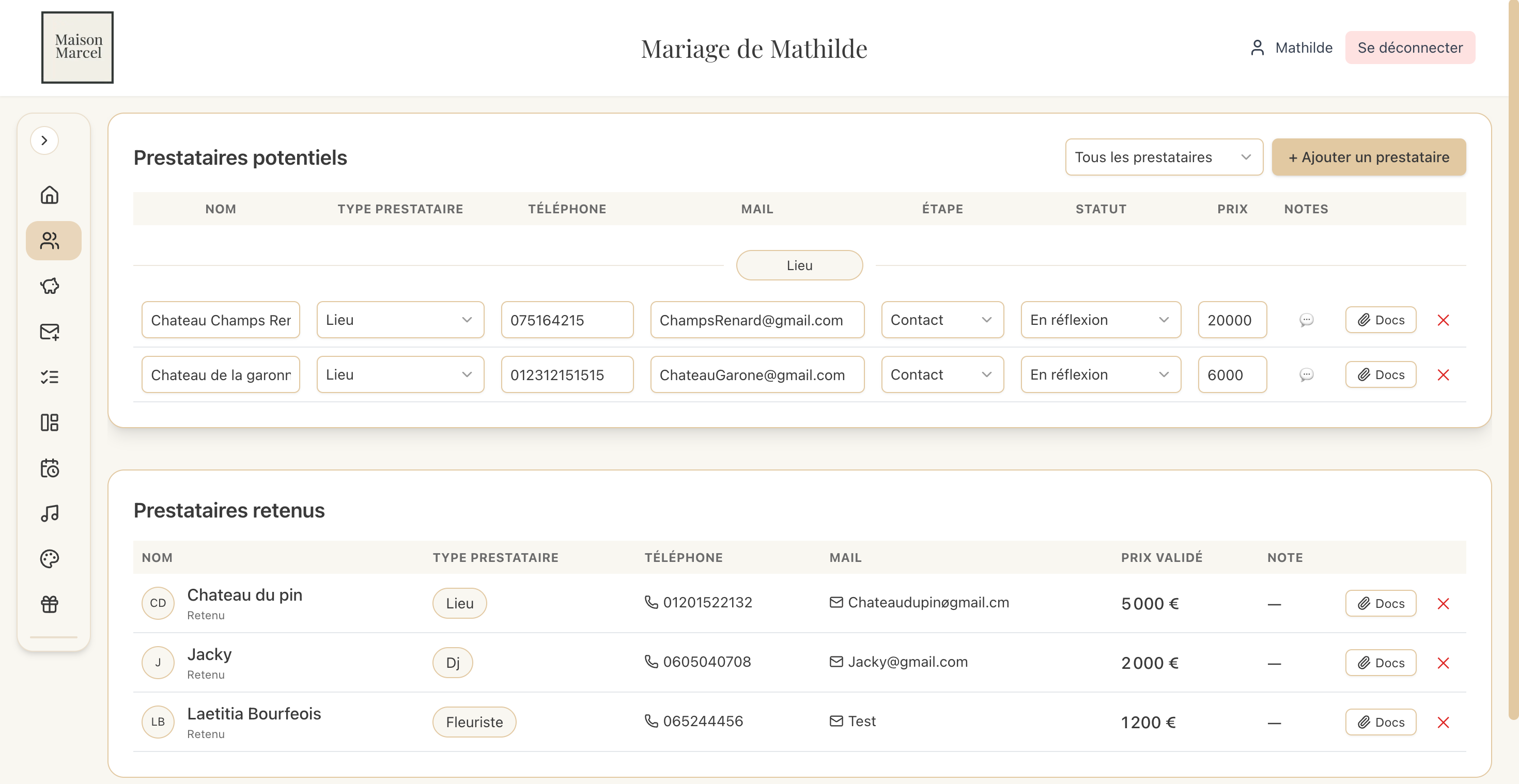Open the dashboard layout sidebar item

click(x=50, y=422)
